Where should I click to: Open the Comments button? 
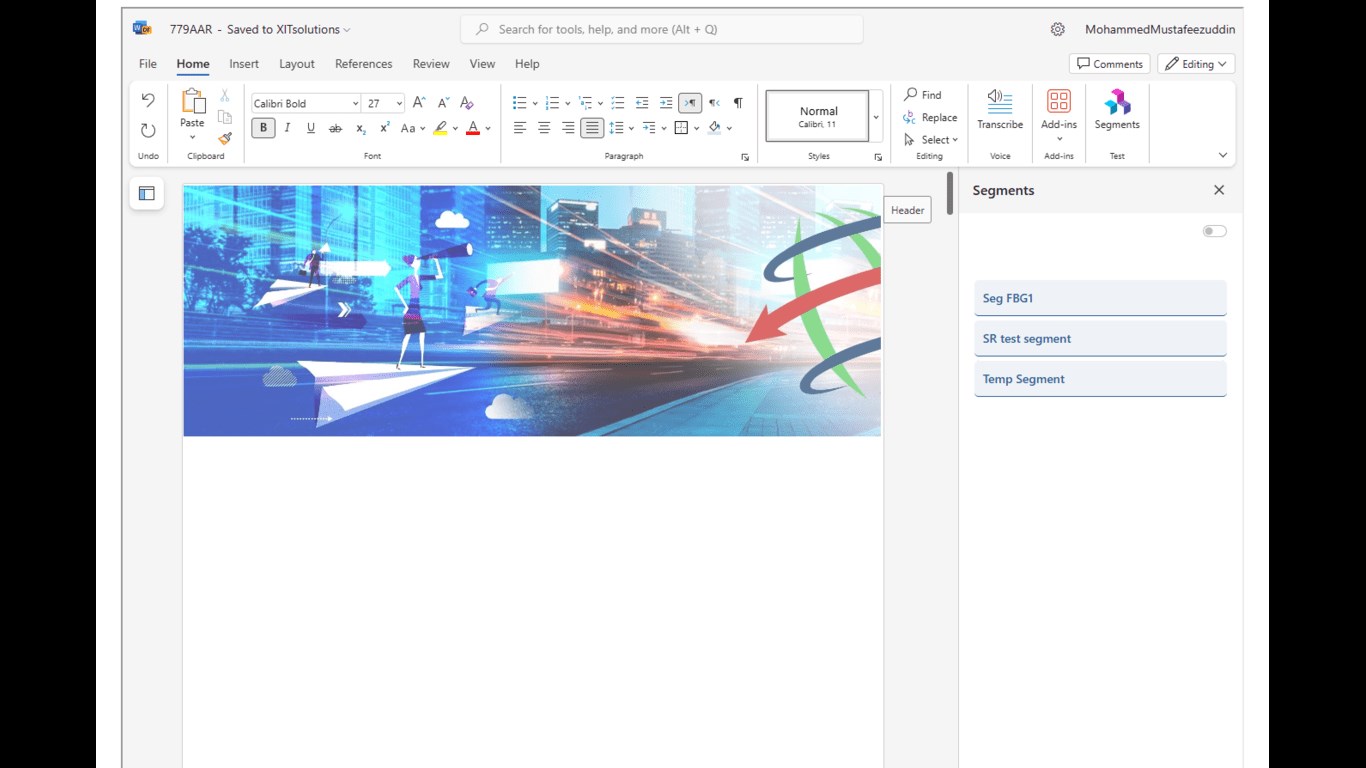tap(1110, 64)
